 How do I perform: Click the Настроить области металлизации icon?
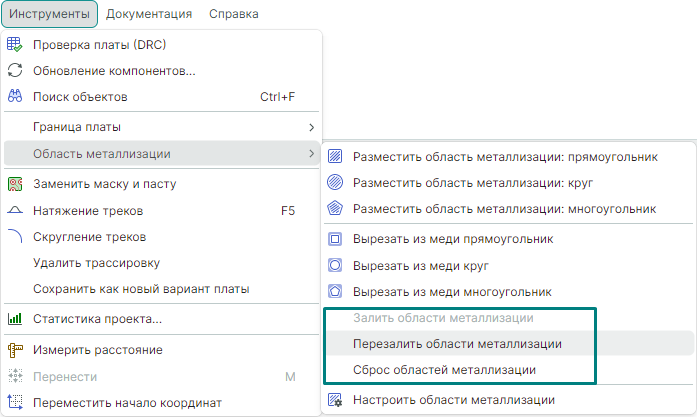[x=335, y=400]
